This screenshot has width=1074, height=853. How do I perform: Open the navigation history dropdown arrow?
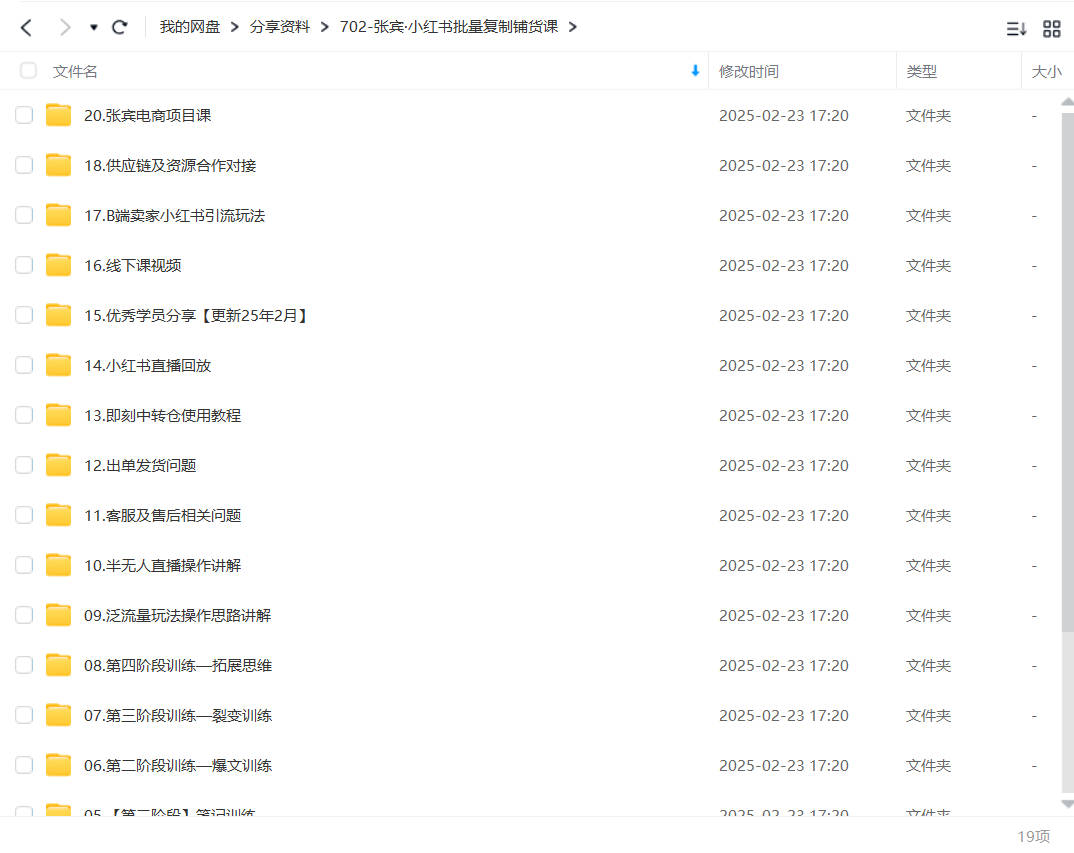(94, 27)
